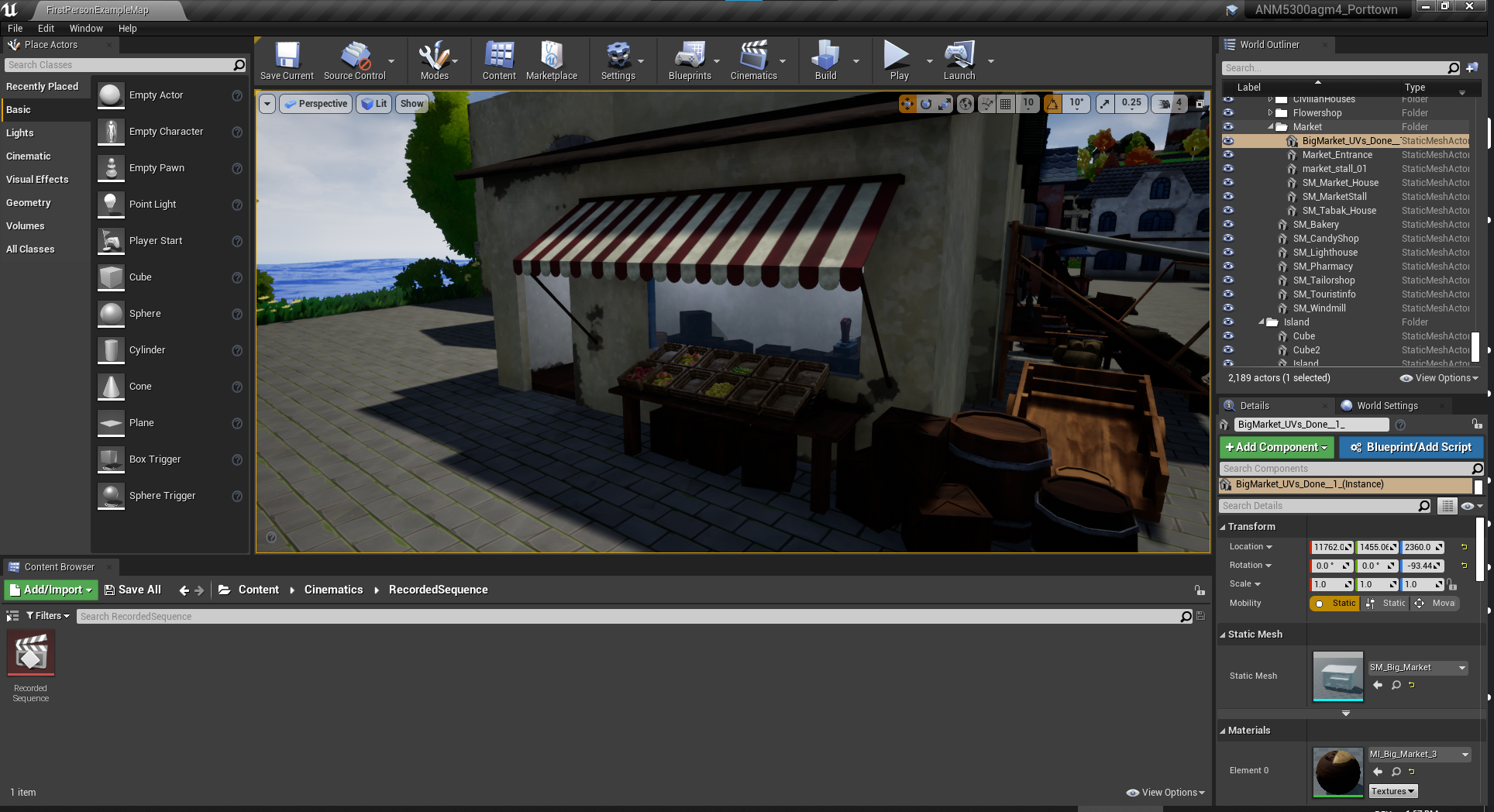
Task: Switch to the World Settings tab
Action: (1386, 406)
